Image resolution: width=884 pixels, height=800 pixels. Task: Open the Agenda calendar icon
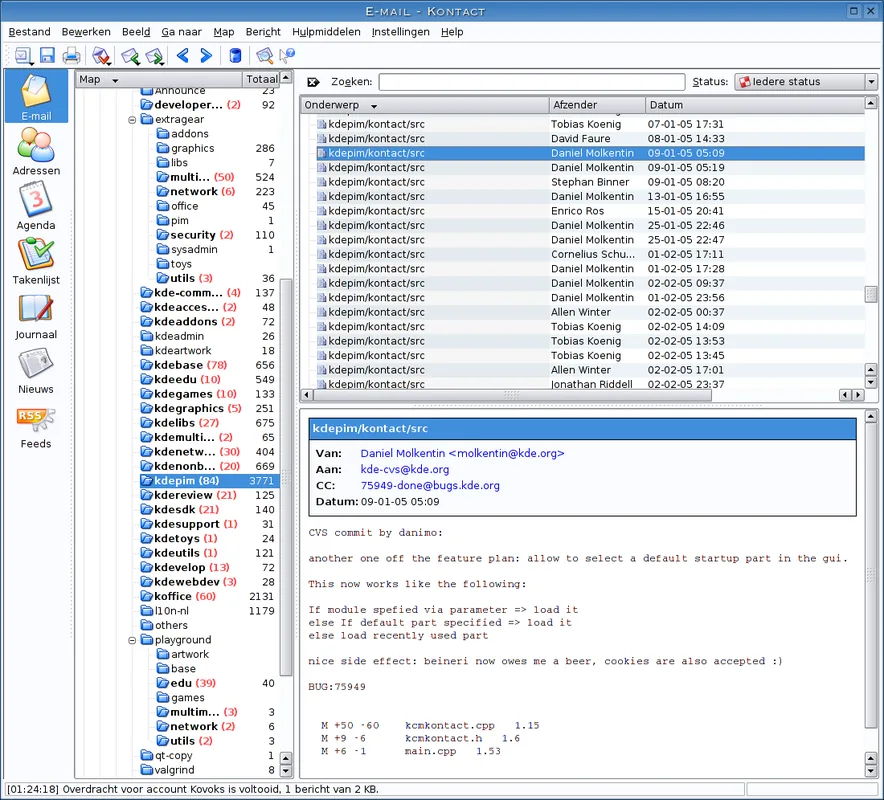point(36,206)
